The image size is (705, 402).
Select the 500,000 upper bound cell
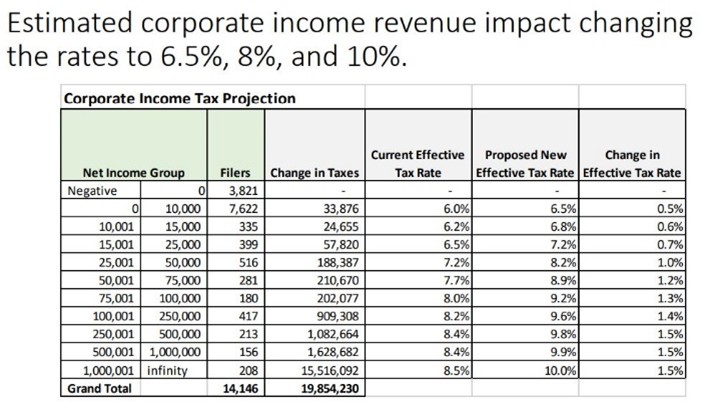tap(174, 334)
